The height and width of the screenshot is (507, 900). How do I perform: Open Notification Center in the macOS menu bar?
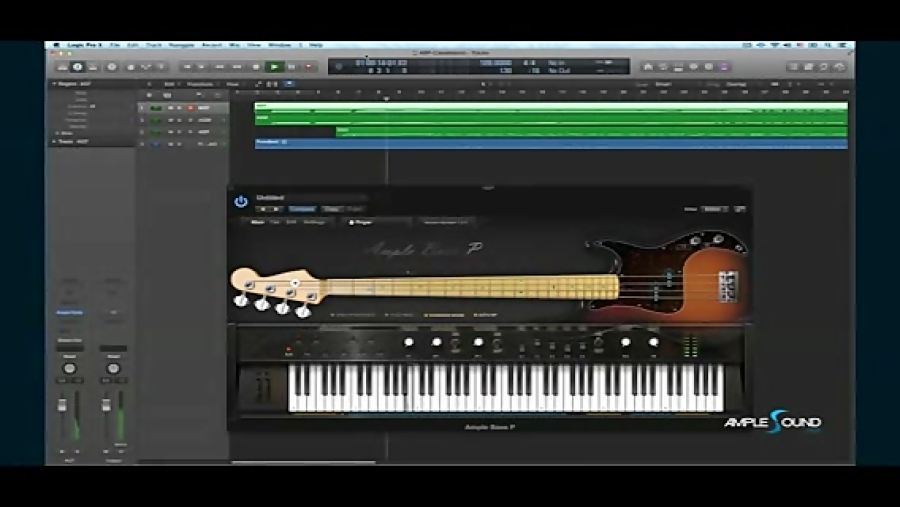click(x=843, y=45)
